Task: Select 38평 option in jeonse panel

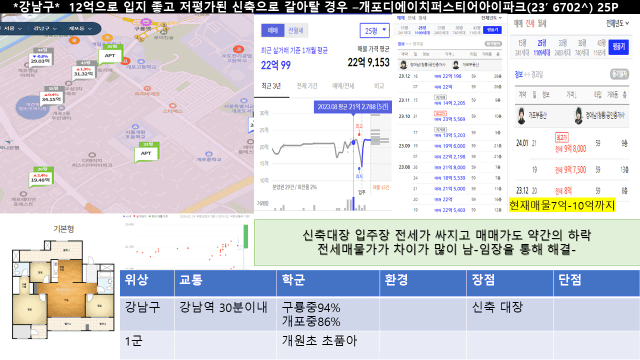Action: (582, 47)
